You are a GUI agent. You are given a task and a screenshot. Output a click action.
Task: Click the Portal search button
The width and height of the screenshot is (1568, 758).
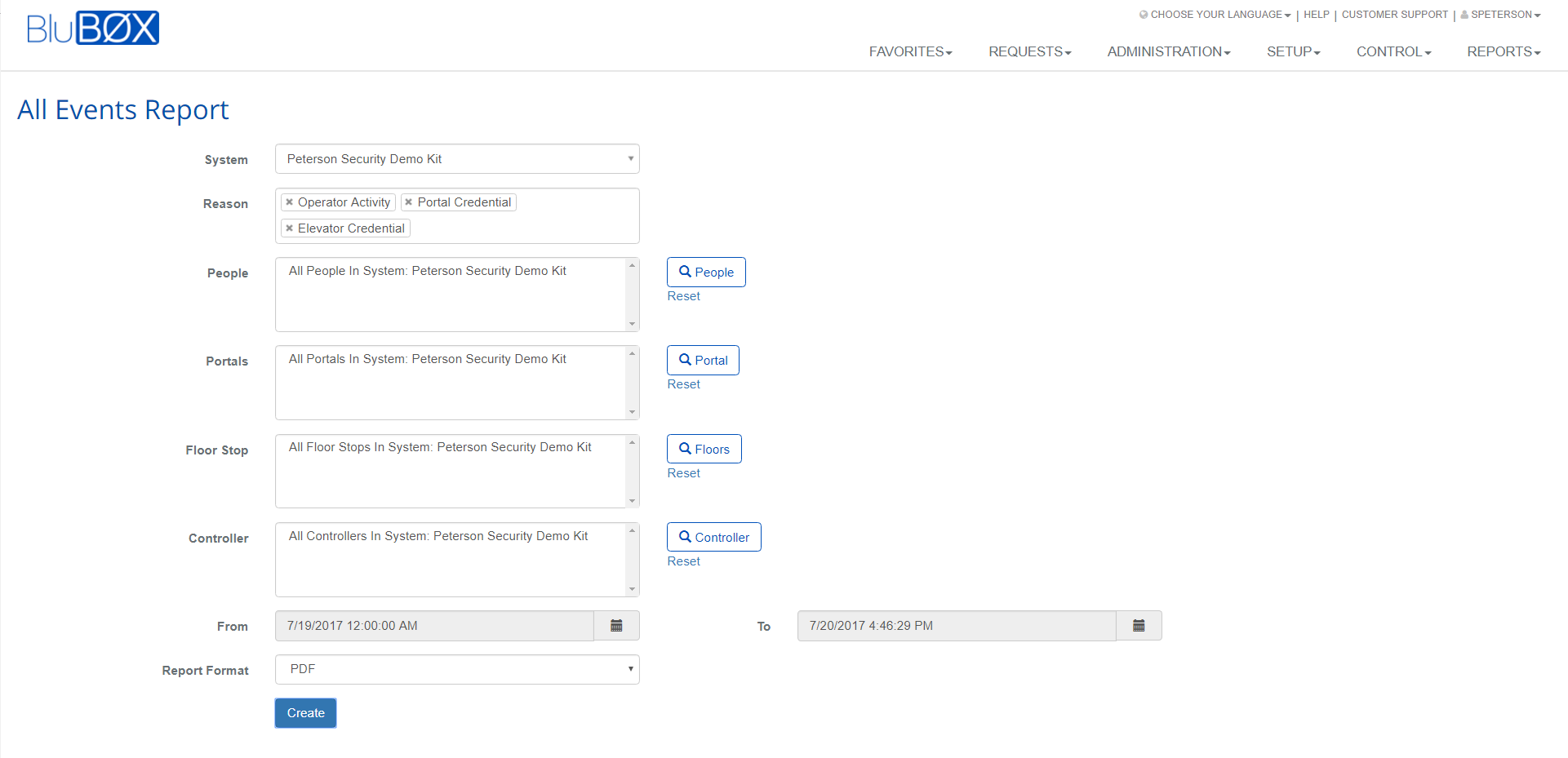point(703,361)
